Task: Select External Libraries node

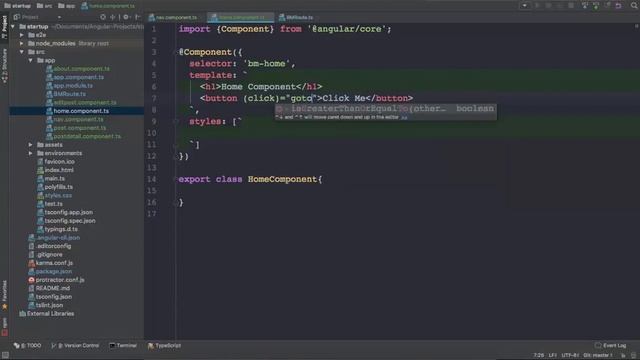Action: pos(47,314)
